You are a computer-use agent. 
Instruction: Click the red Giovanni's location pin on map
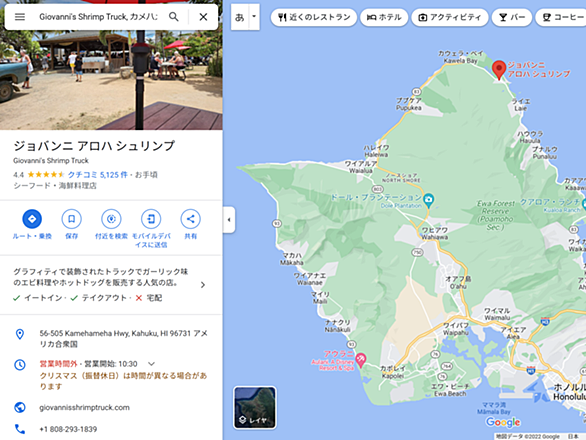click(499, 70)
